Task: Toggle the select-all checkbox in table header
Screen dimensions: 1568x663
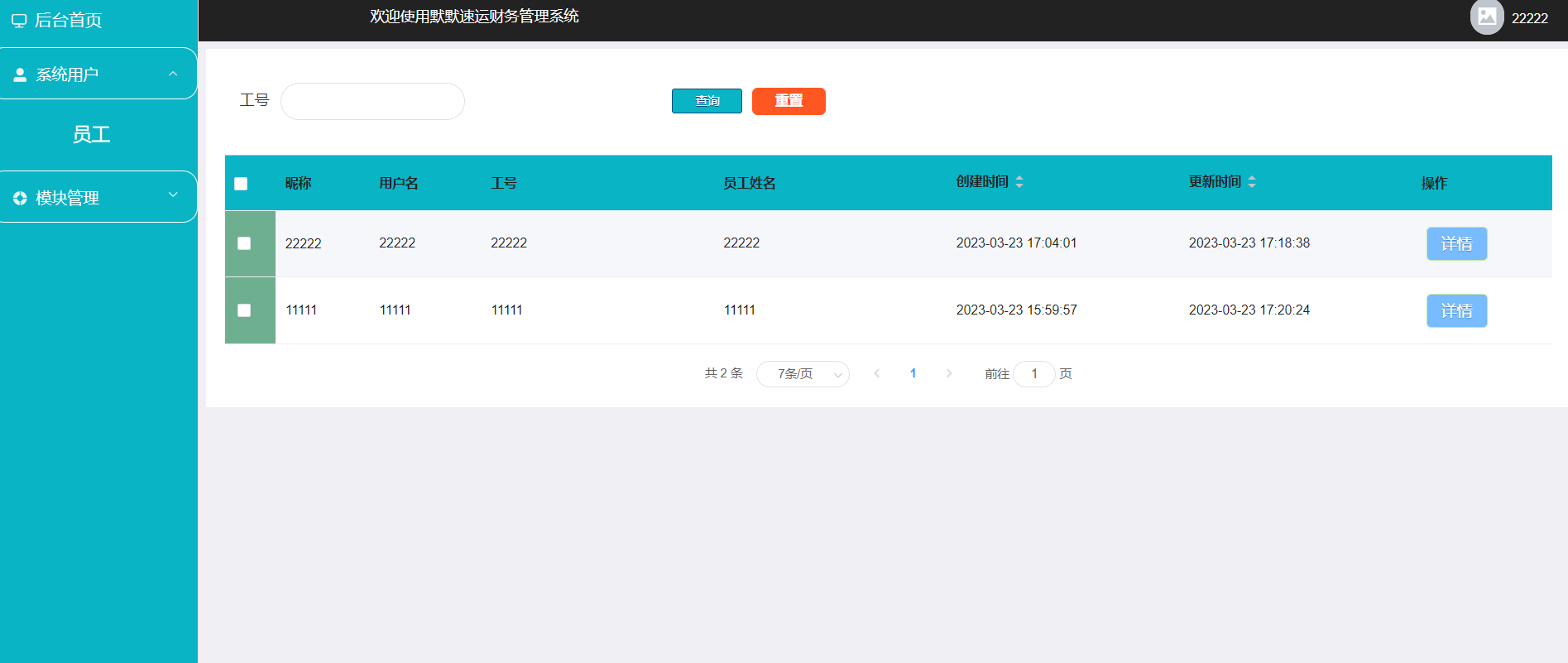Action: (x=241, y=183)
